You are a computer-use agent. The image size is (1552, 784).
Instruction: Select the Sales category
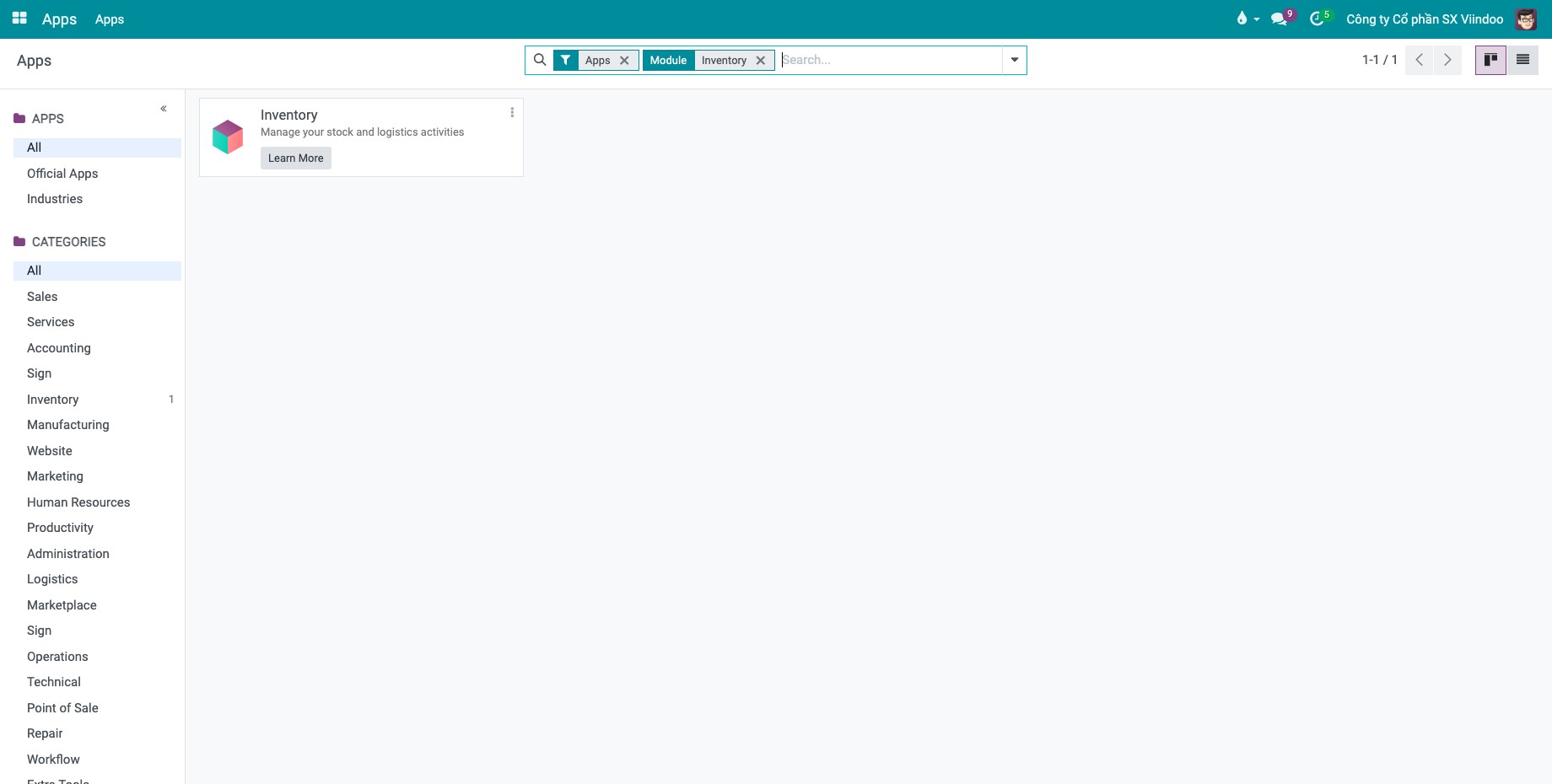(x=97, y=297)
